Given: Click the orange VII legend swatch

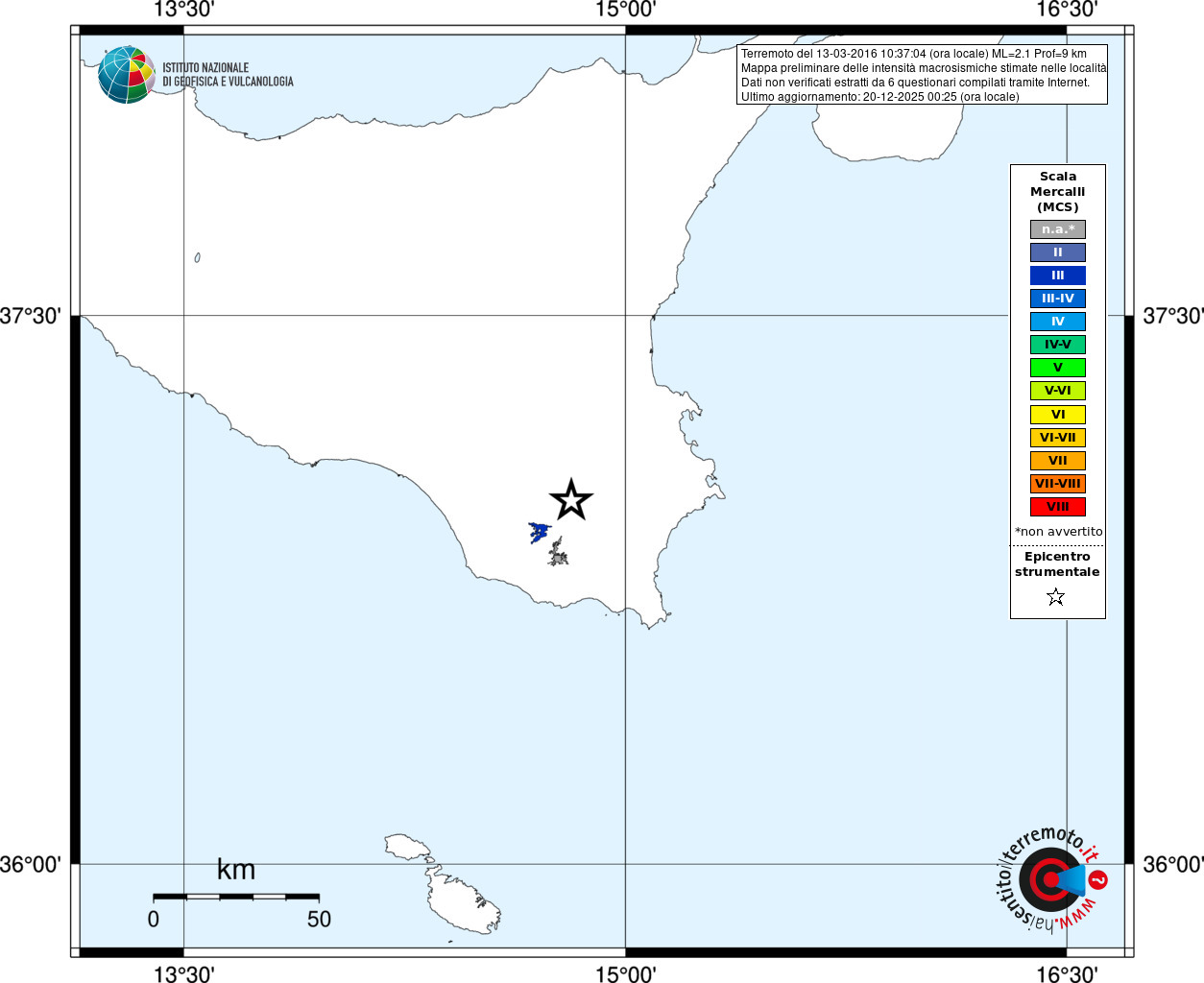Looking at the screenshot, I should pyautogui.click(x=1057, y=461).
